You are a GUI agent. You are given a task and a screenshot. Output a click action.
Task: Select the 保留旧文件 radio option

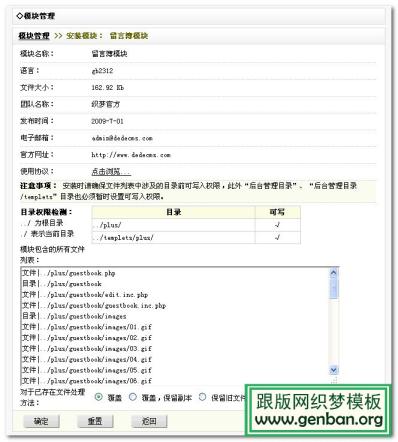pyautogui.click(x=202, y=397)
